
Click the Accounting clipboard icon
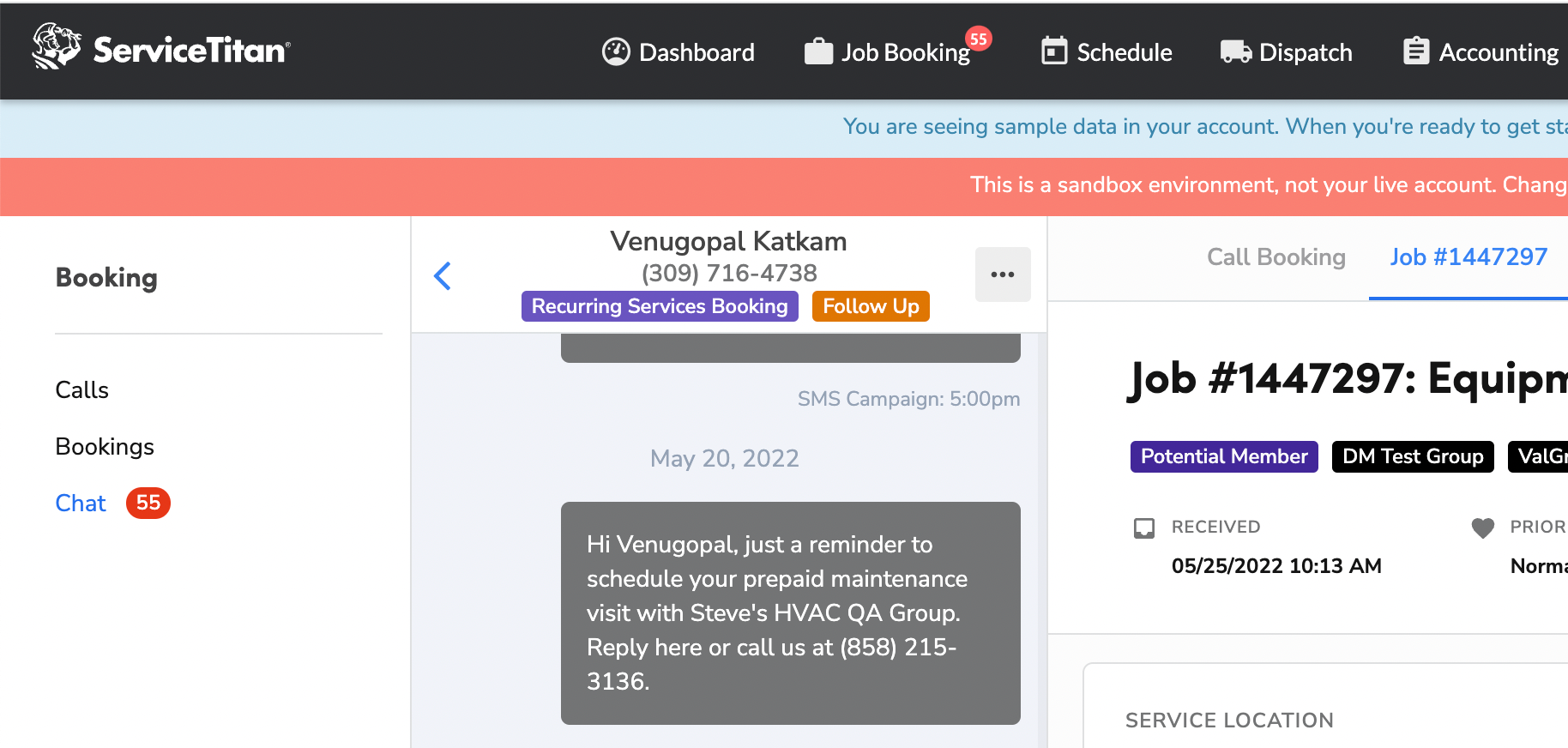pyautogui.click(x=1416, y=51)
